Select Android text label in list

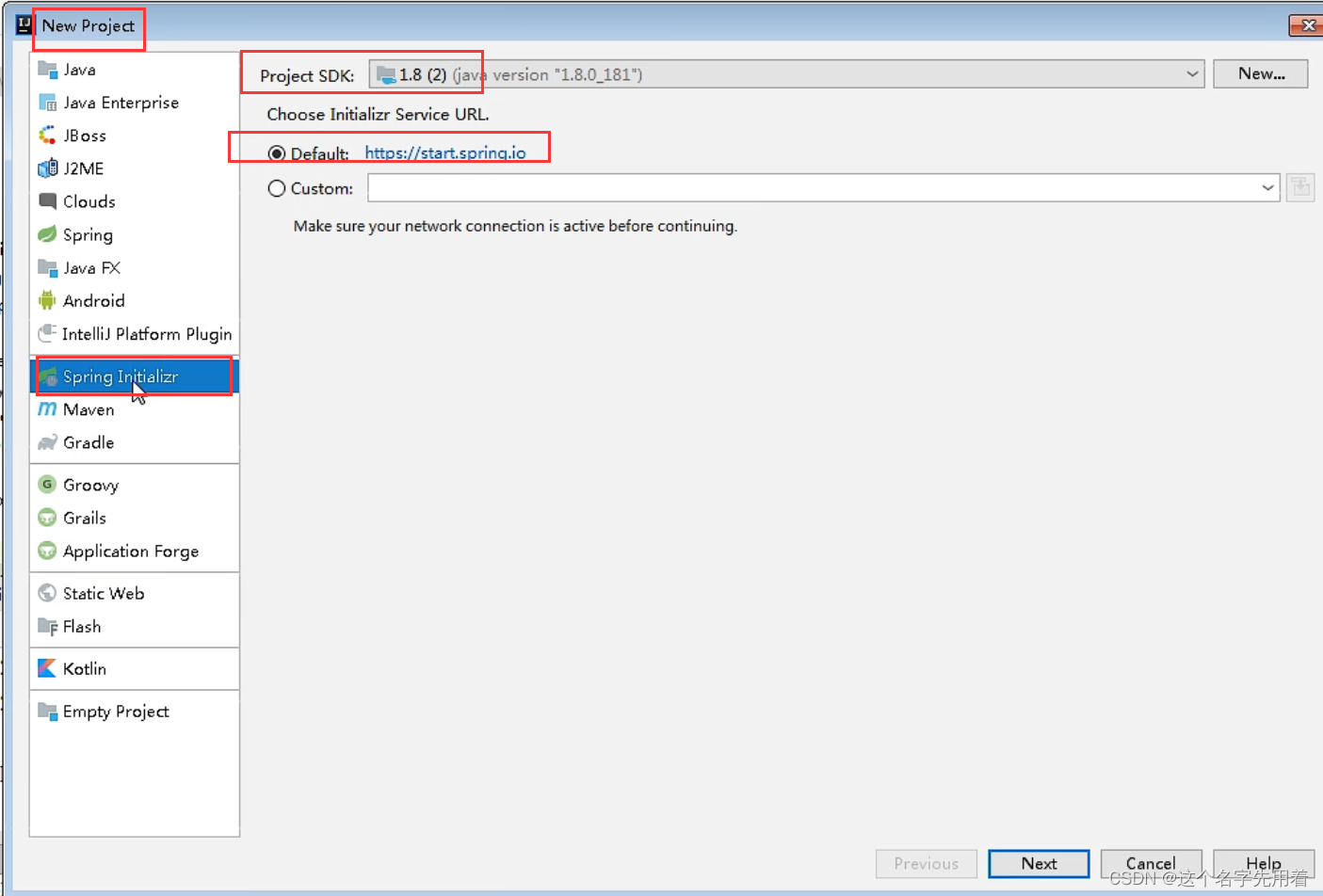pos(94,300)
